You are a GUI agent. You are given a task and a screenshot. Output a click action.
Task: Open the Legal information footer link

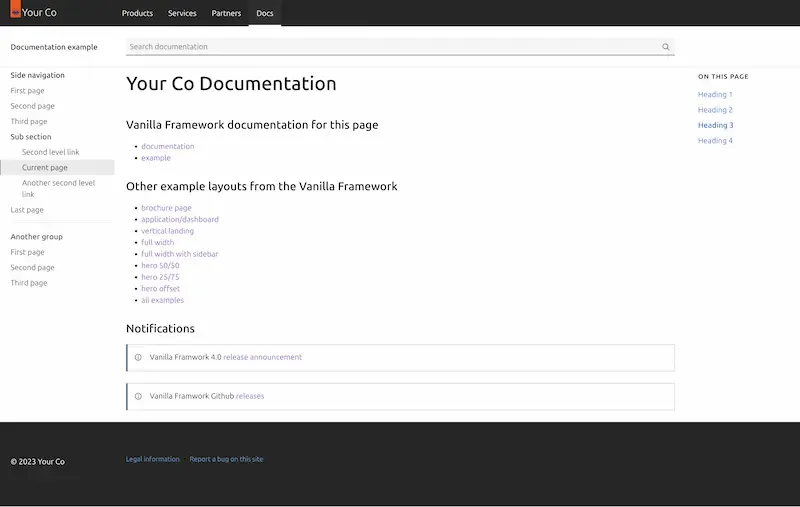(153, 459)
